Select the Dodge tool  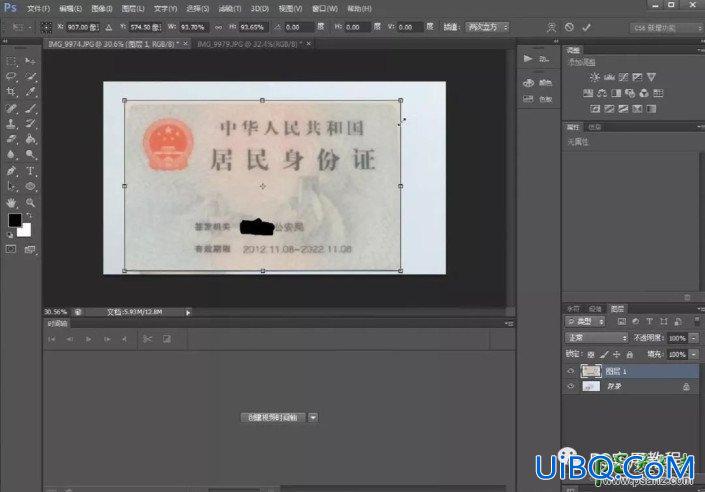click(30, 154)
